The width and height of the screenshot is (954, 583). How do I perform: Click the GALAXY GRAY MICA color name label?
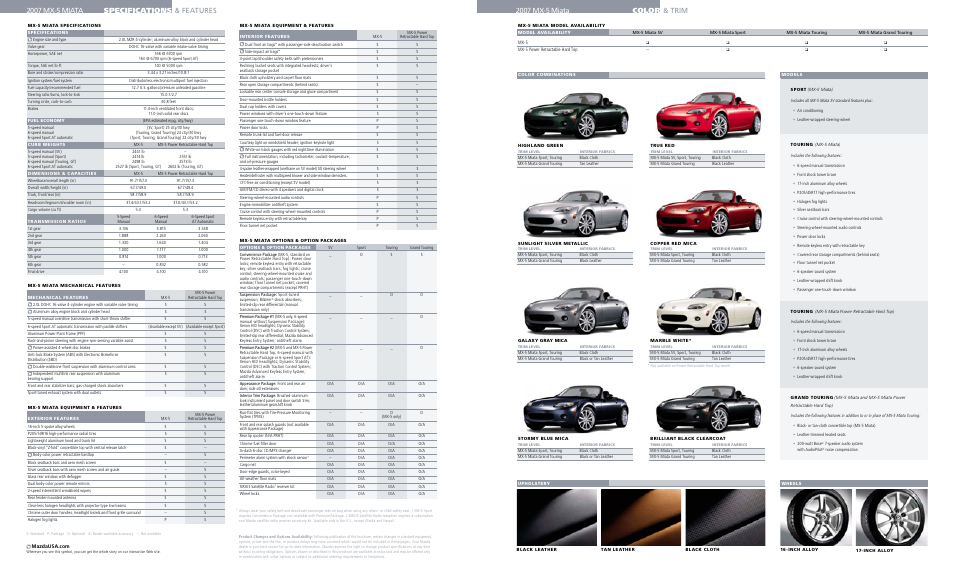[542, 340]
